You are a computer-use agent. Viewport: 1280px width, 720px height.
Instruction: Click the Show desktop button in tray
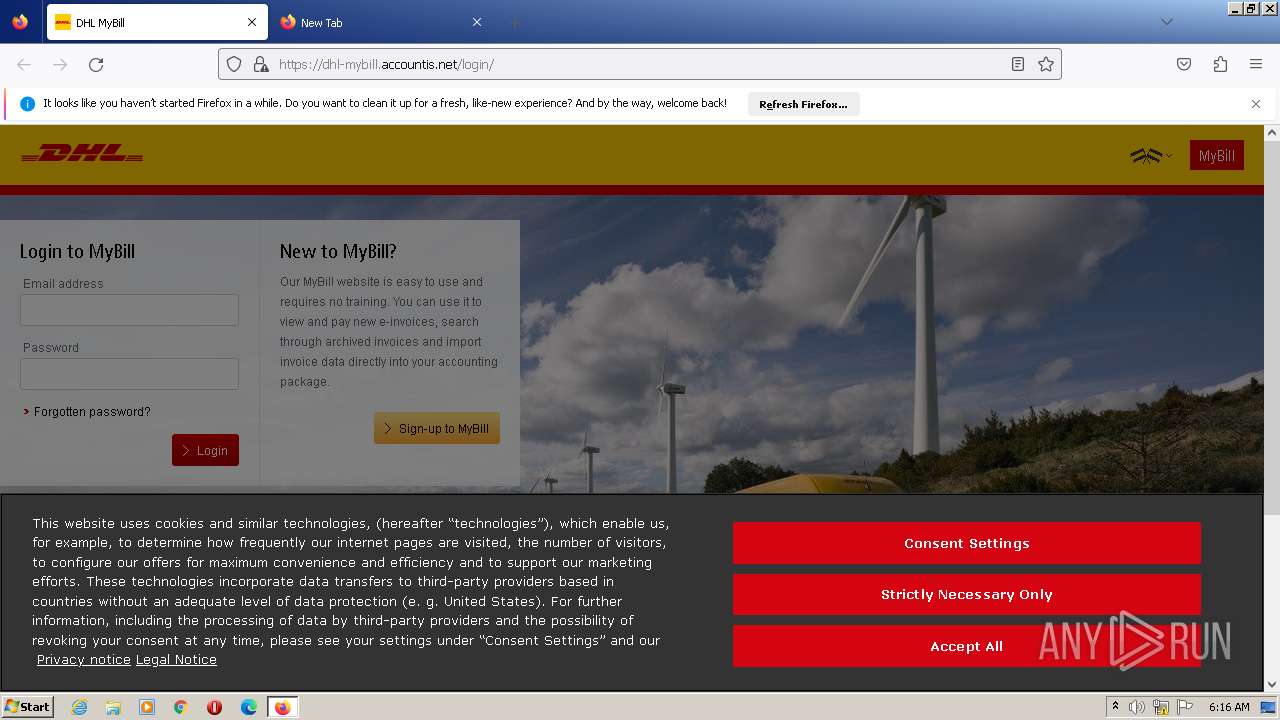point(1268,707)
